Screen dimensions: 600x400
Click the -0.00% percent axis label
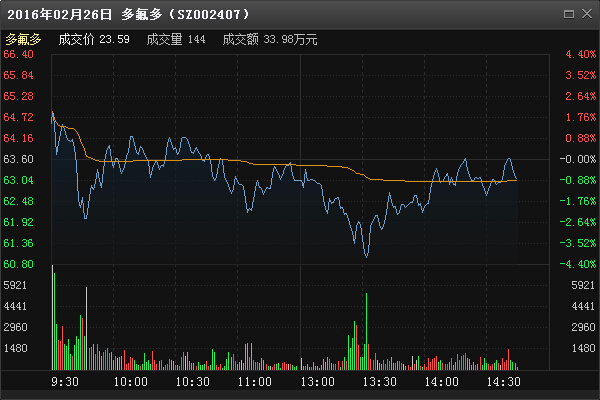tap(580, 159)
